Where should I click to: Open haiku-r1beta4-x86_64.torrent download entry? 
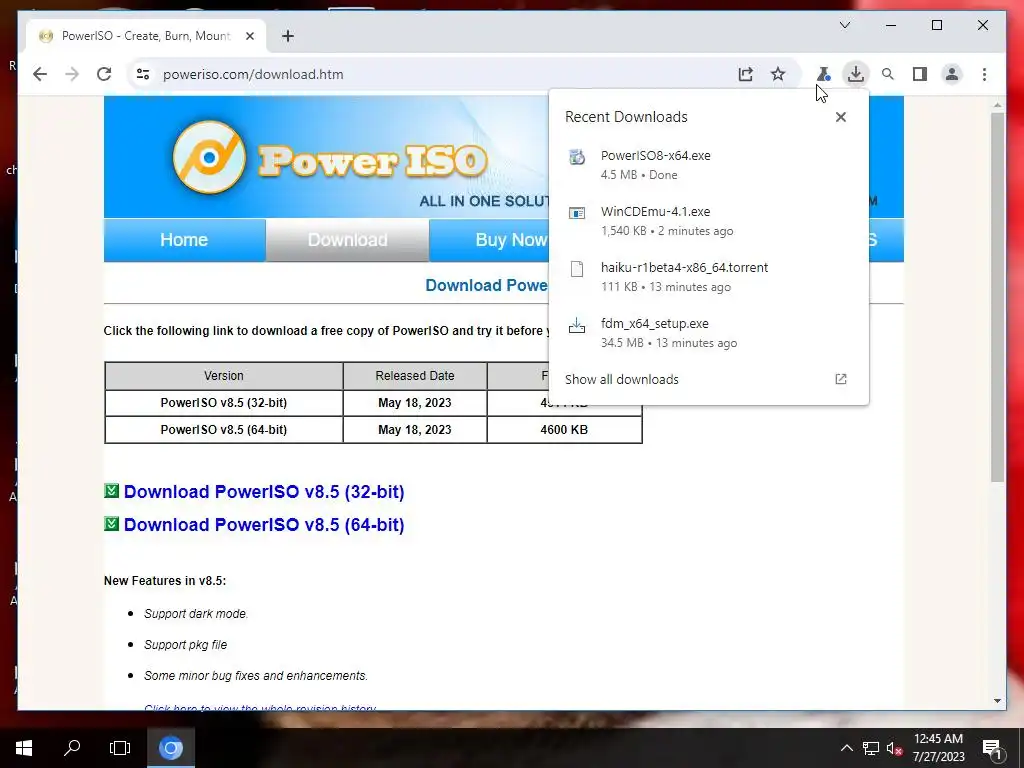coord(709,277)
